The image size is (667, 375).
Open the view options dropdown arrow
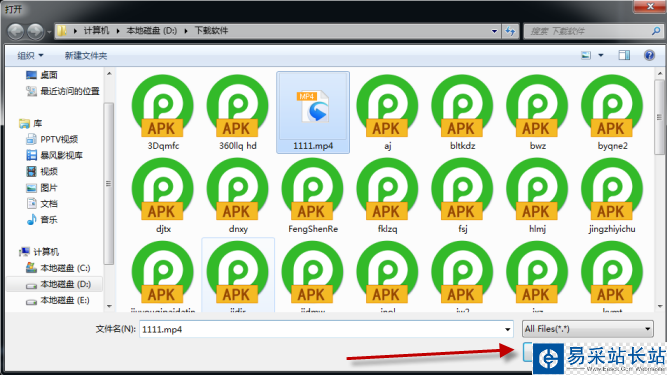(x=601, y=55)
